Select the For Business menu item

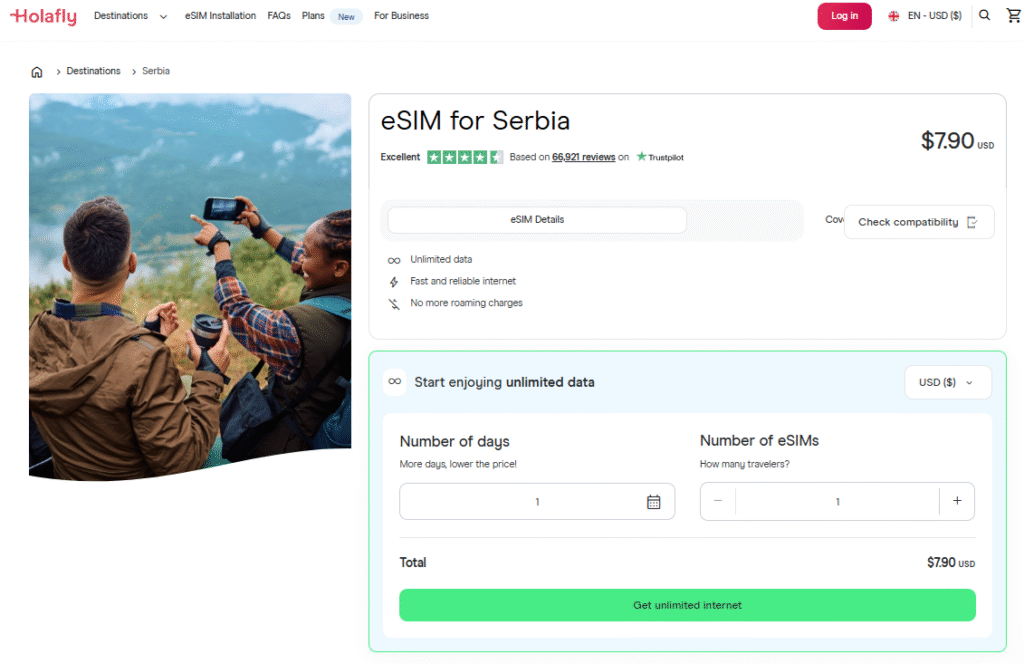click(400, 15)
